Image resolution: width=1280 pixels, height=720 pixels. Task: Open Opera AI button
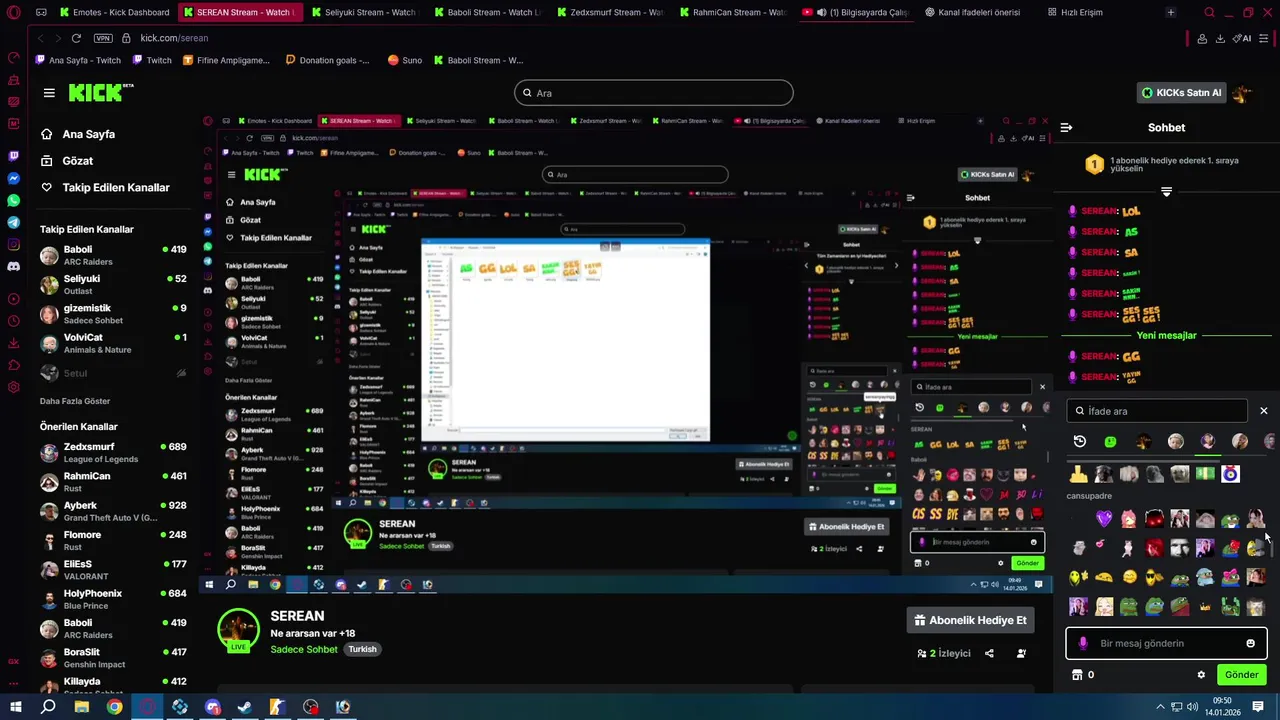click(1243, 38)
